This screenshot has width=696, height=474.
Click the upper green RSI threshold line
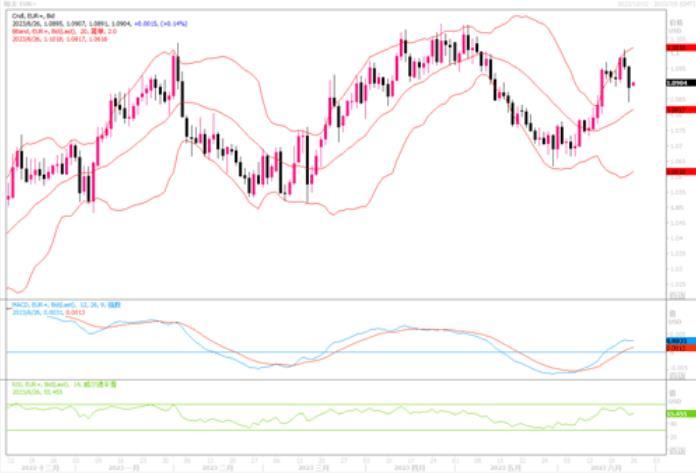tap(300, 404)
